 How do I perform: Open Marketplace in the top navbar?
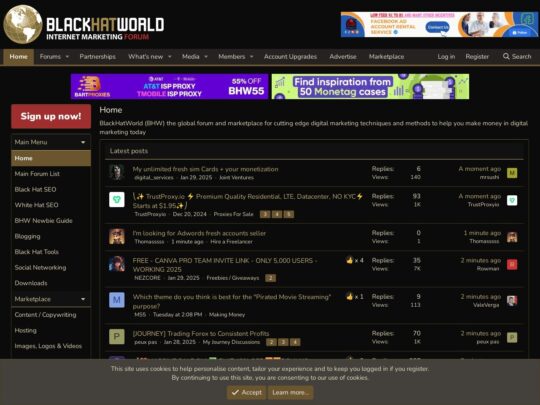pos(386,56)
